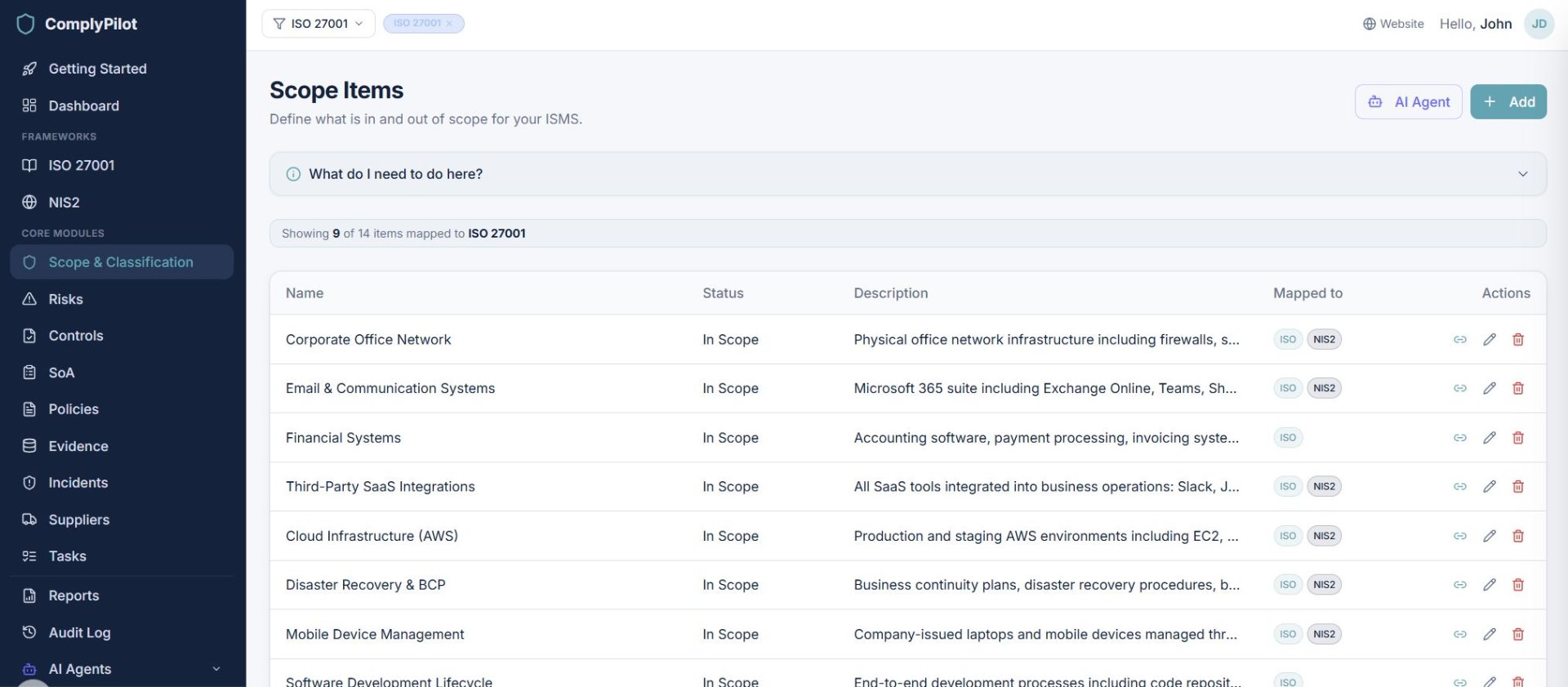This screenshot has height=687, width=1568.
Task: Open the Reports page
Action: pyautogui.click(x=122, y=596)
